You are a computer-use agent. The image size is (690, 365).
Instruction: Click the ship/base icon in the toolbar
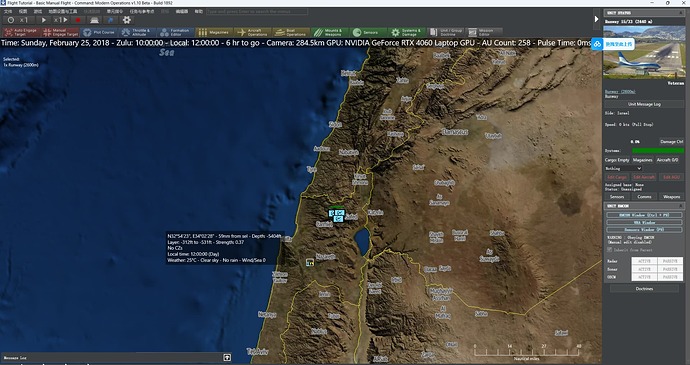point(94,20)
